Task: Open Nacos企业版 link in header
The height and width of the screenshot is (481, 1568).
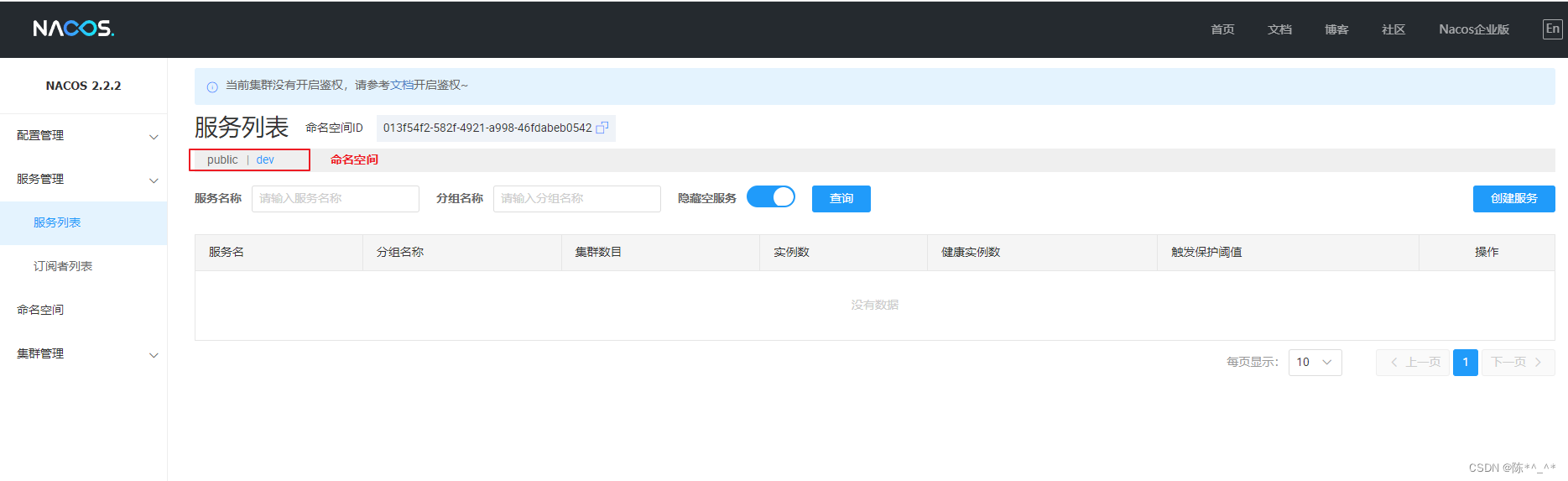Action: (1474, 29)
